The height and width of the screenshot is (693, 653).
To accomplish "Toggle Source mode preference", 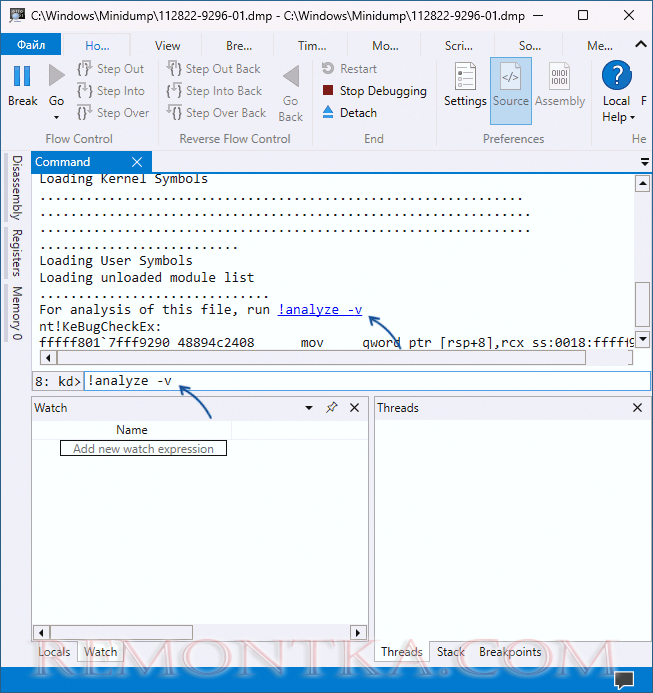I will (511, 91).
